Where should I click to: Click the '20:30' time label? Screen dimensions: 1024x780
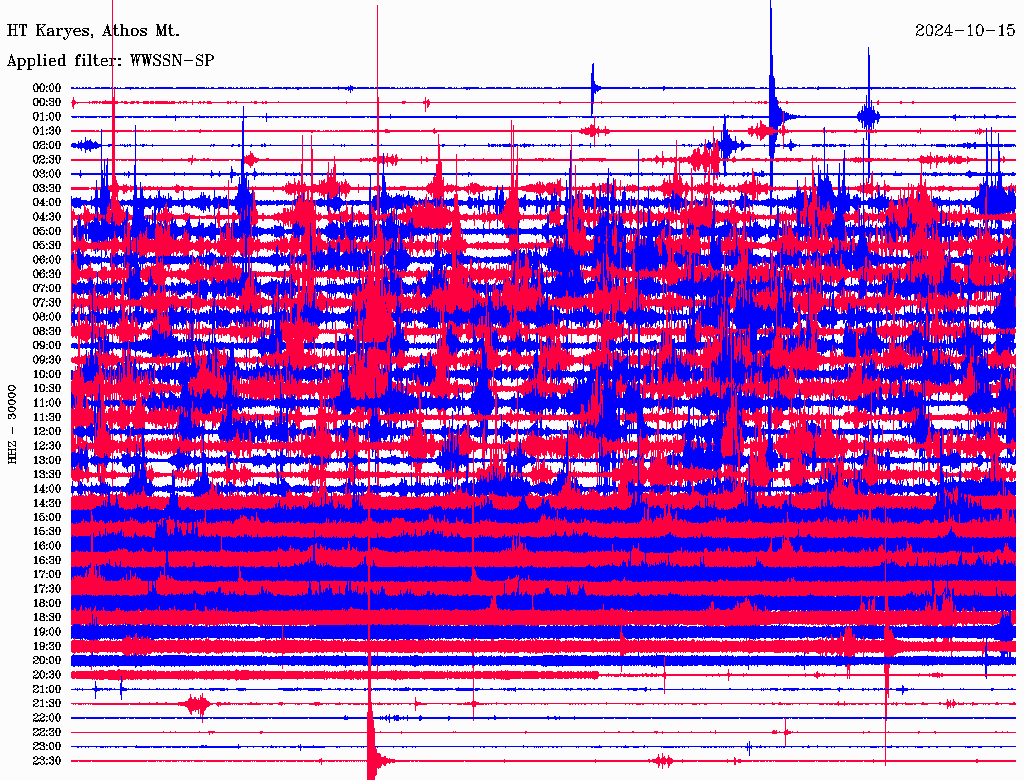click(x=47, y=675)
